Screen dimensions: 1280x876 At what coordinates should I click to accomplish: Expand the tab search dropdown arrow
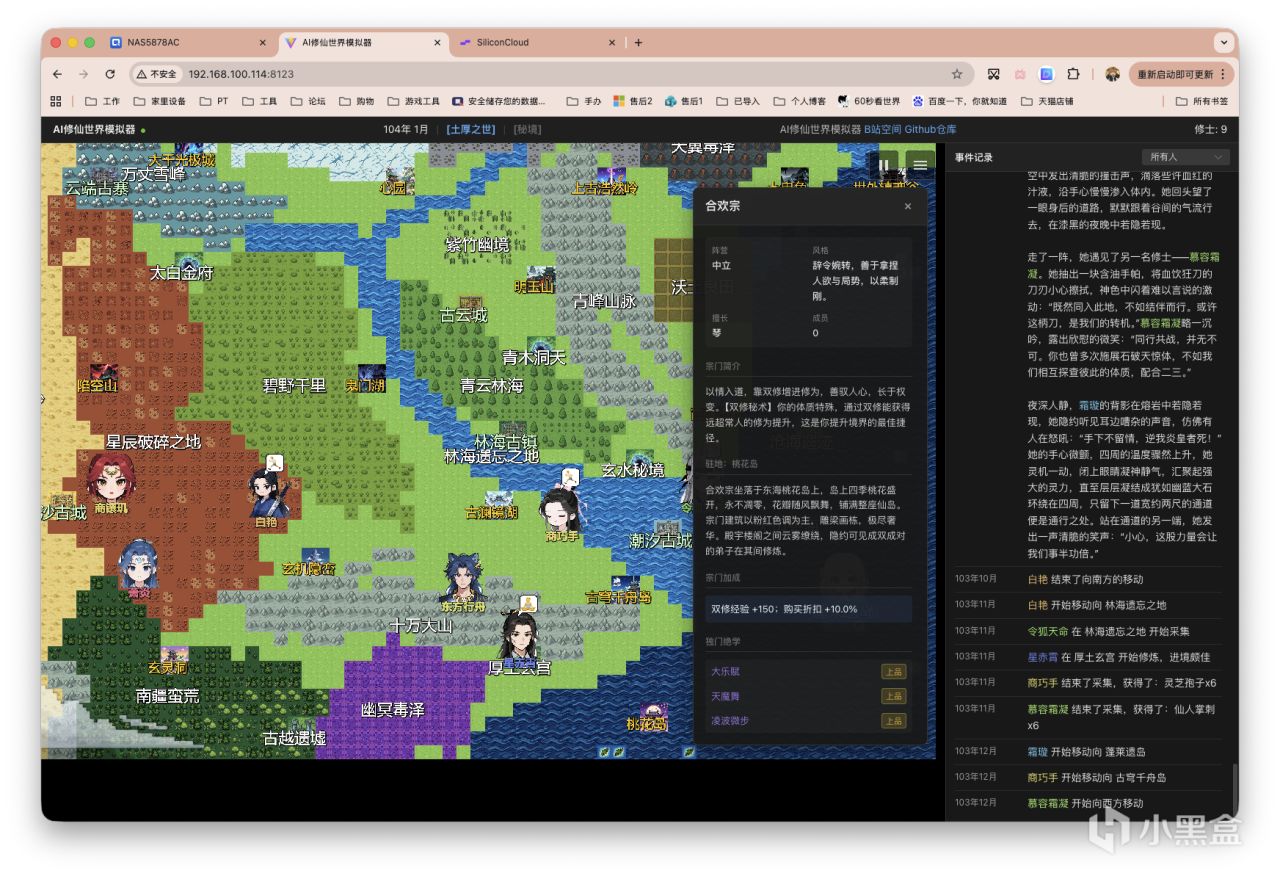1223,43
